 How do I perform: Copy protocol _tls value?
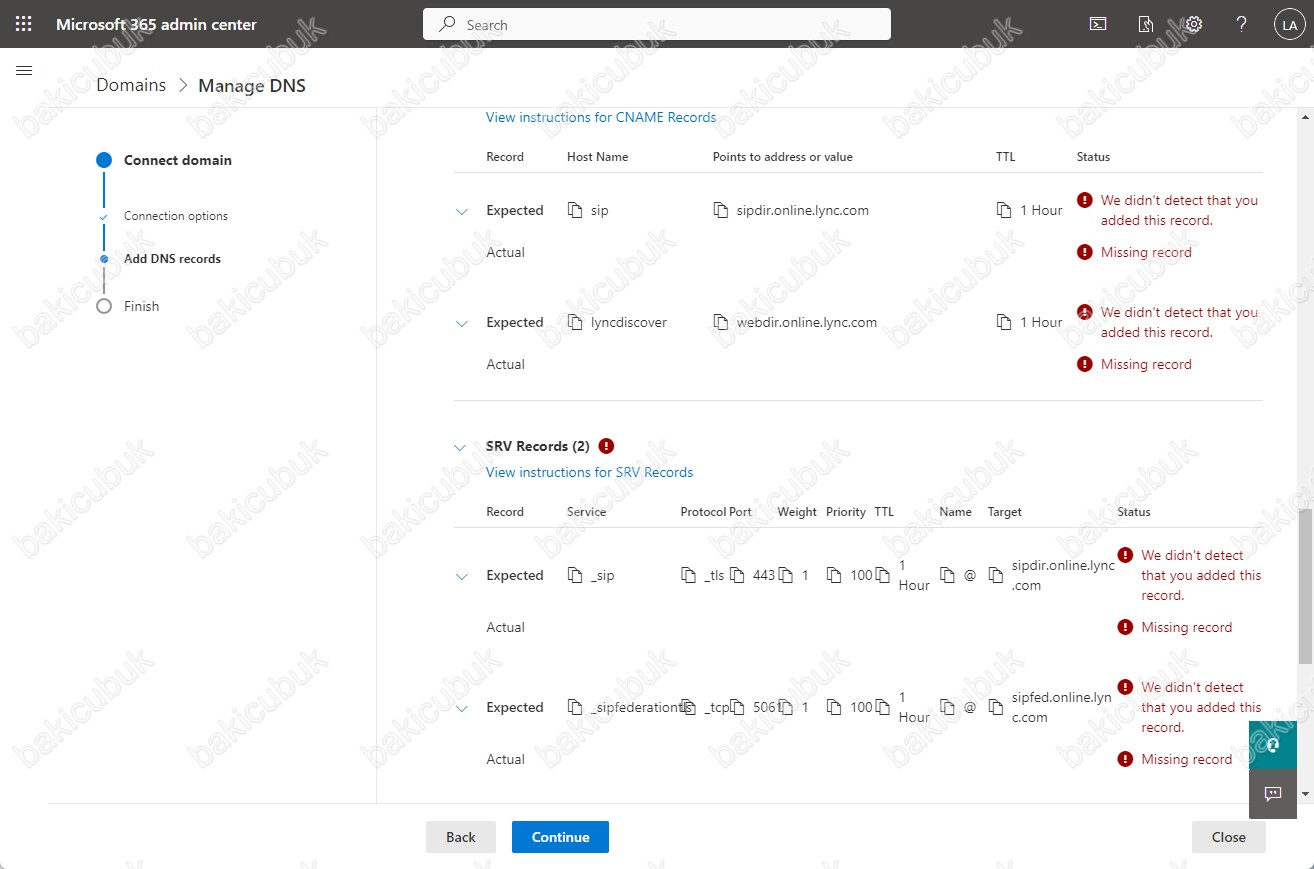coord(688,575)
